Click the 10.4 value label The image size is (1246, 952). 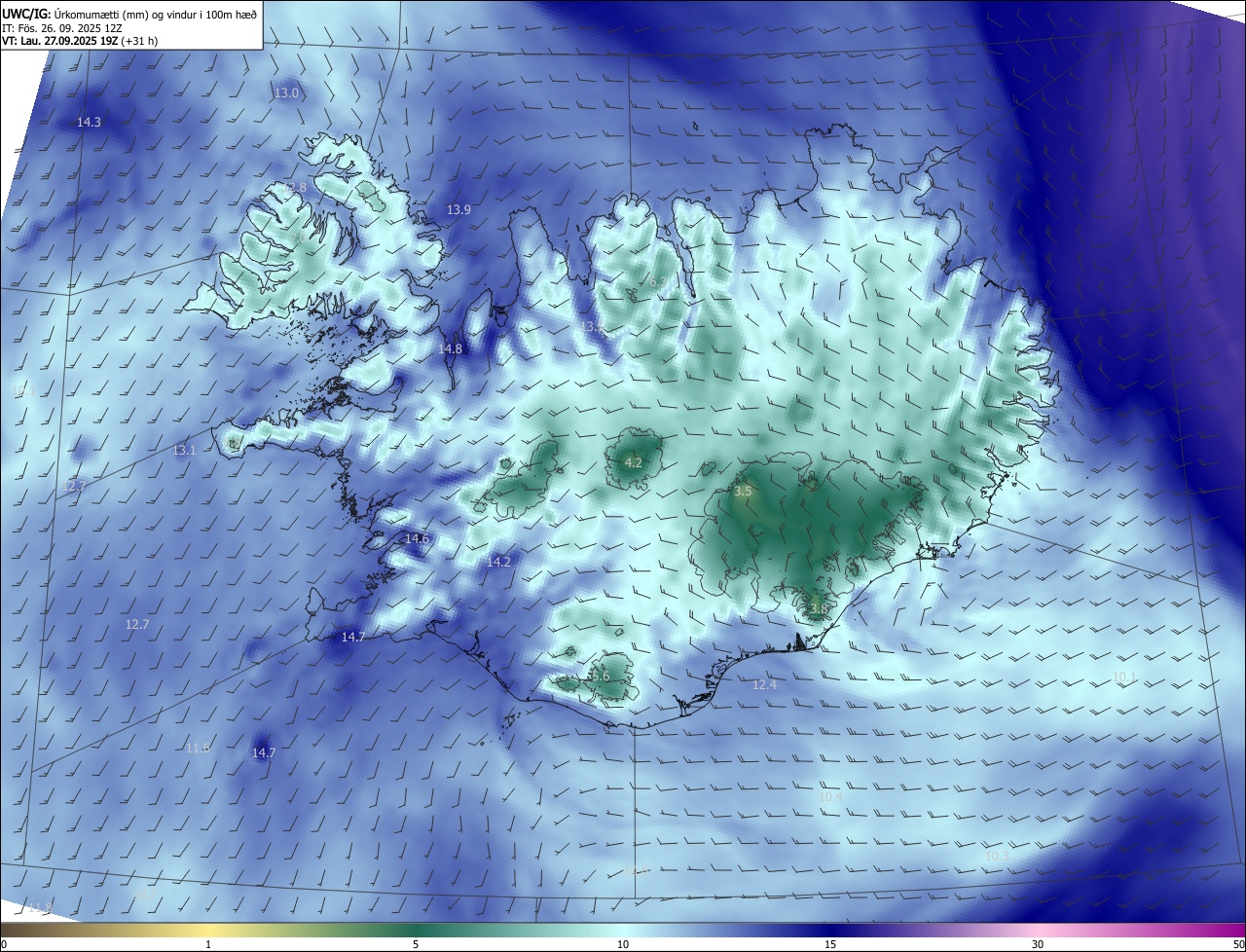(x=830, y=796)
